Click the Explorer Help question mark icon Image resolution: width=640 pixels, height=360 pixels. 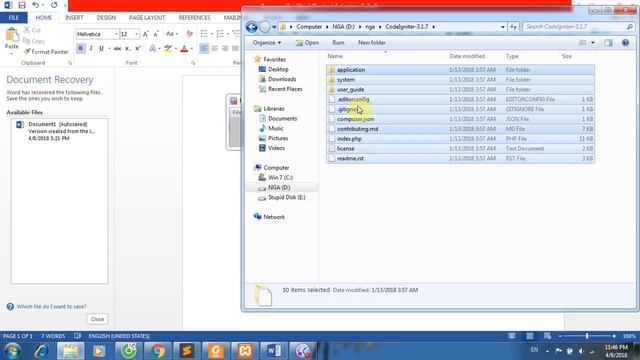[x=625, y=43]
